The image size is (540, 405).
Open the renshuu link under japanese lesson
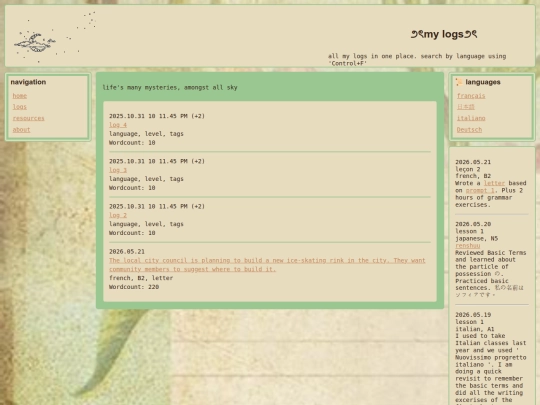coord(467,246)
